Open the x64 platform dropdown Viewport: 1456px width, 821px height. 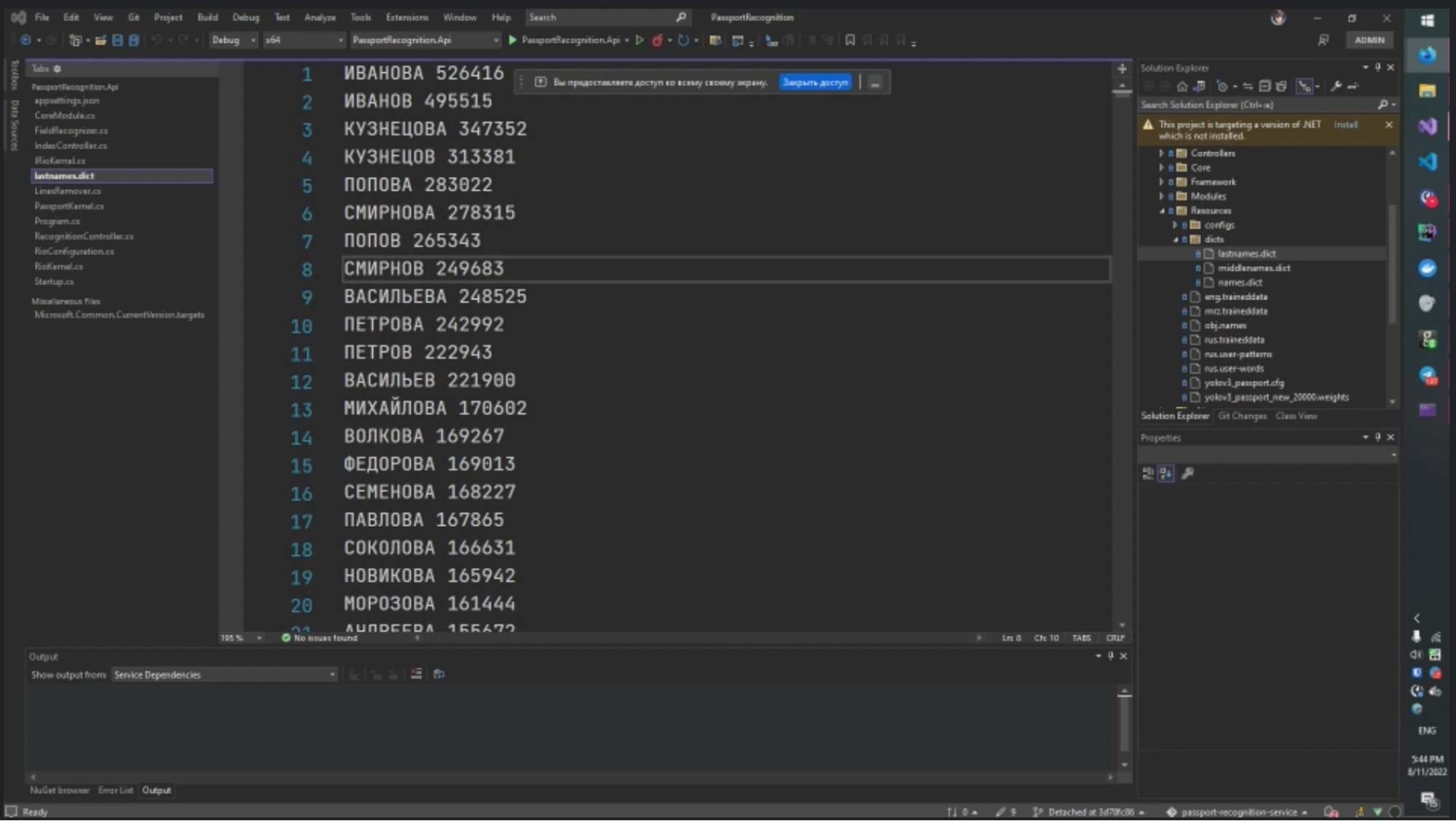pos(304,40)
